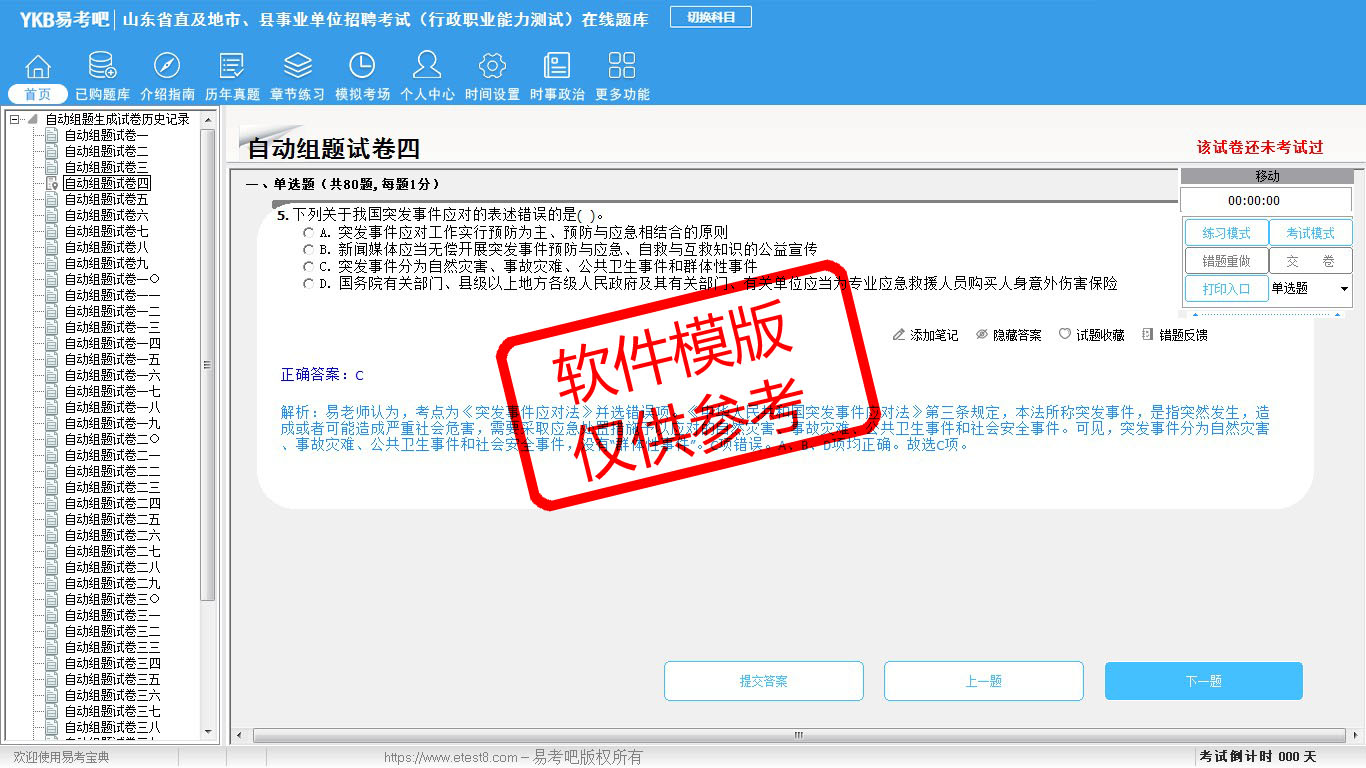
Task: Open 更多功能 grid icon
Action: coord(622,67)
